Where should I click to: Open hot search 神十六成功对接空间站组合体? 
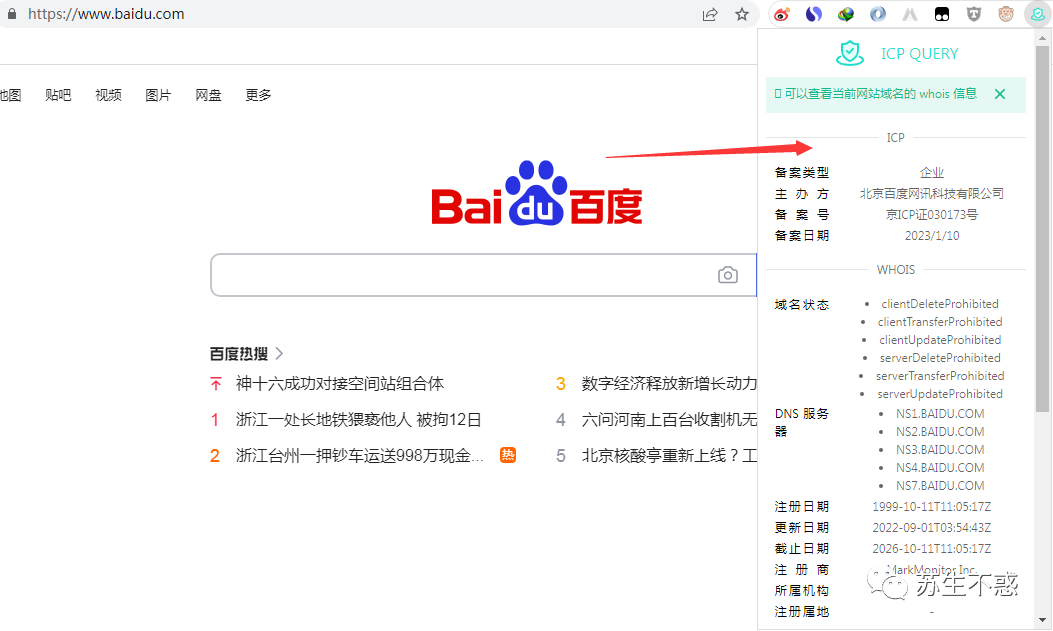[x=340, y=384]
